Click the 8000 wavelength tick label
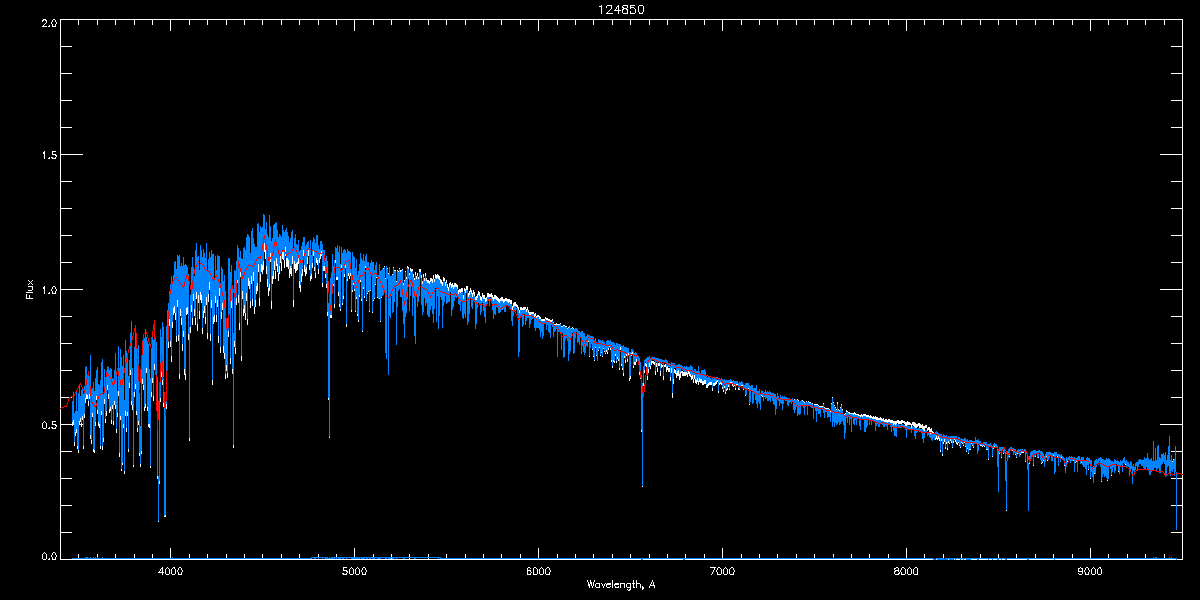The image size is (1200, 600). 906,572
